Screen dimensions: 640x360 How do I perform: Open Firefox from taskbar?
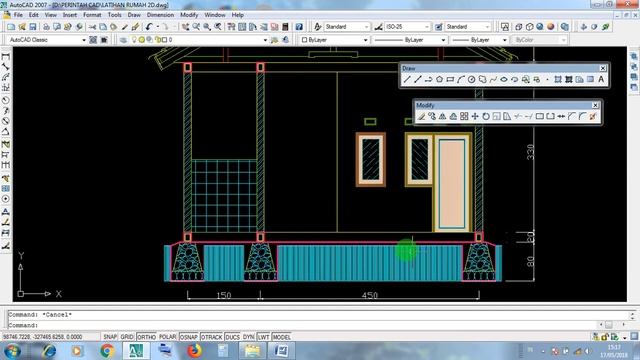pyautogui.click(x=195, y=351)
